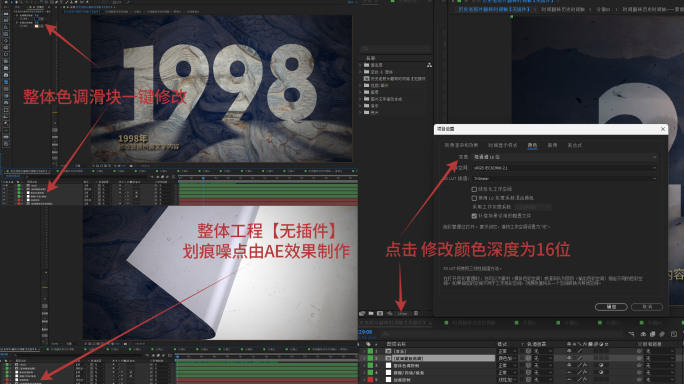Switch to the 时间显示样式 tab
The width and height of the screenshot is (684, 384).
tap(503, 145)
